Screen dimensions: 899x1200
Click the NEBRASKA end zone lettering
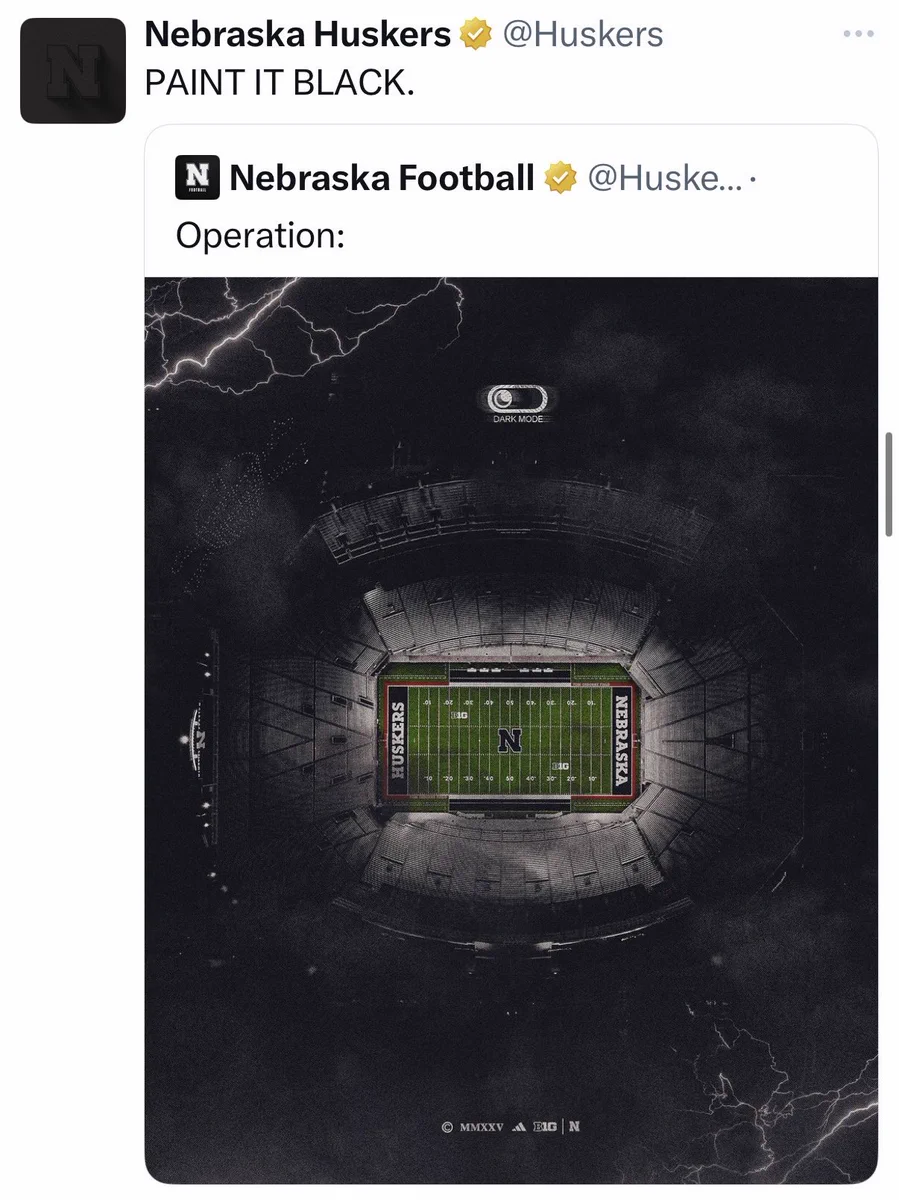[x=623, y=740]
